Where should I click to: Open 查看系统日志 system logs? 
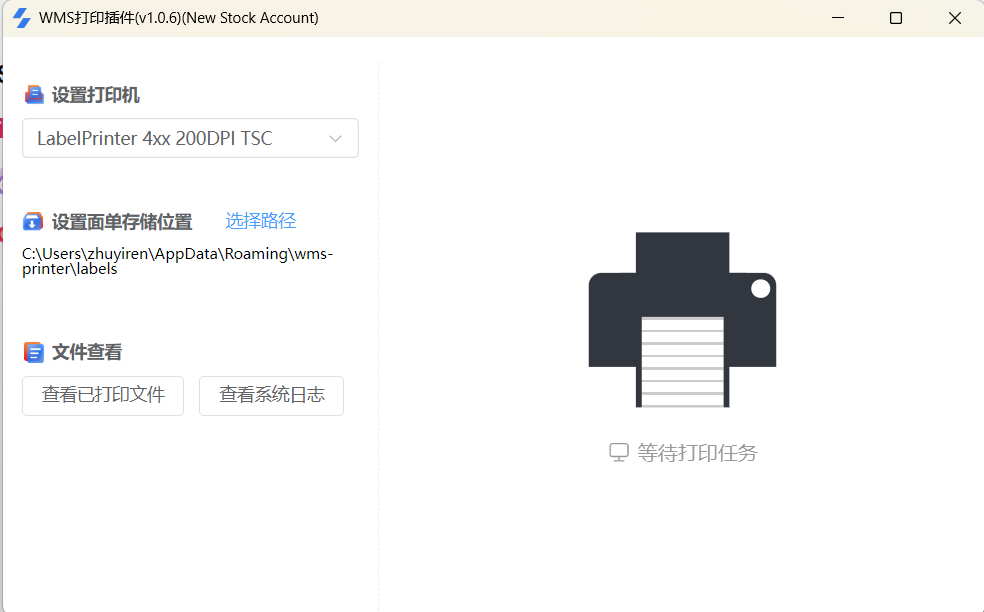pos(271,395)
